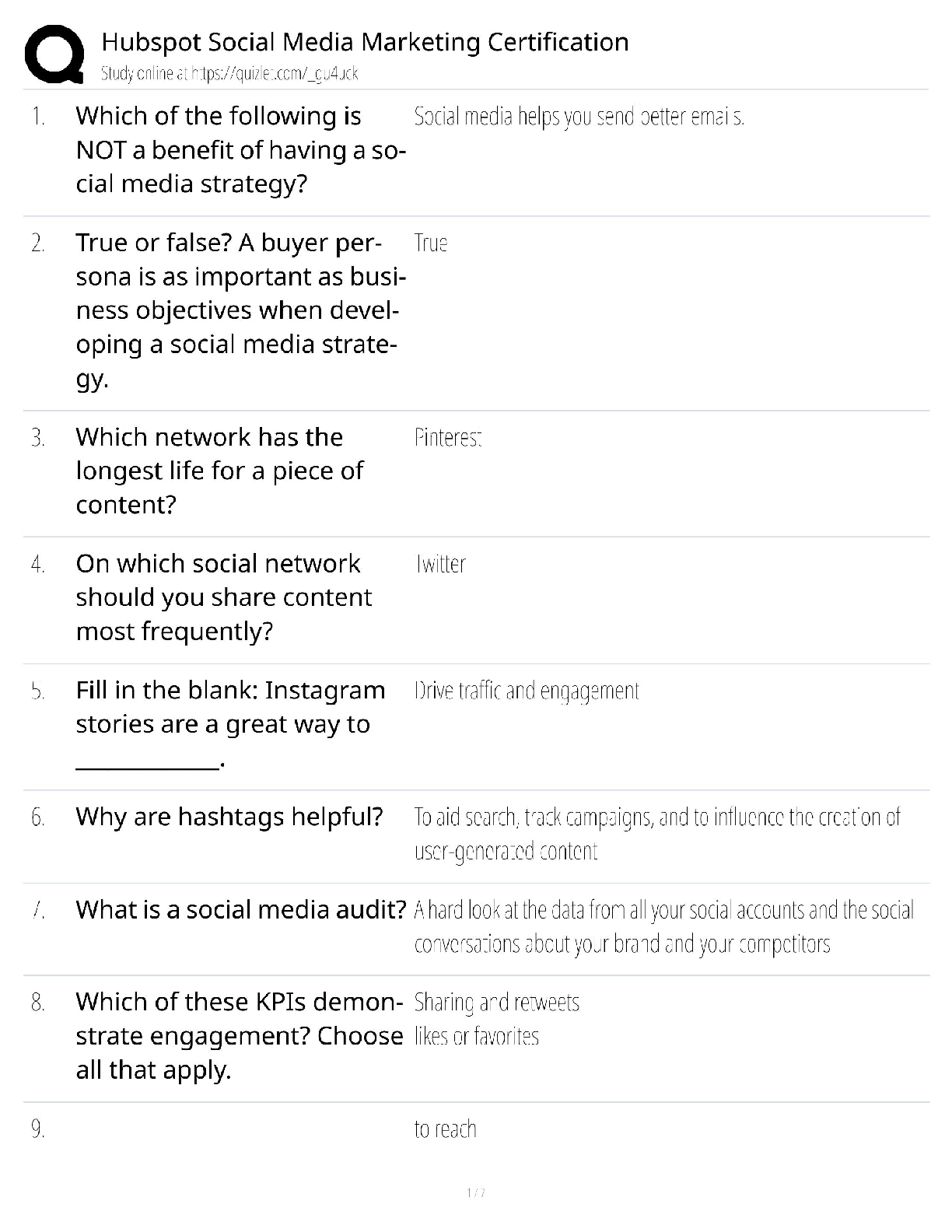Click the Hubspot Social Media Marketing Certification title

coord(365,42)
